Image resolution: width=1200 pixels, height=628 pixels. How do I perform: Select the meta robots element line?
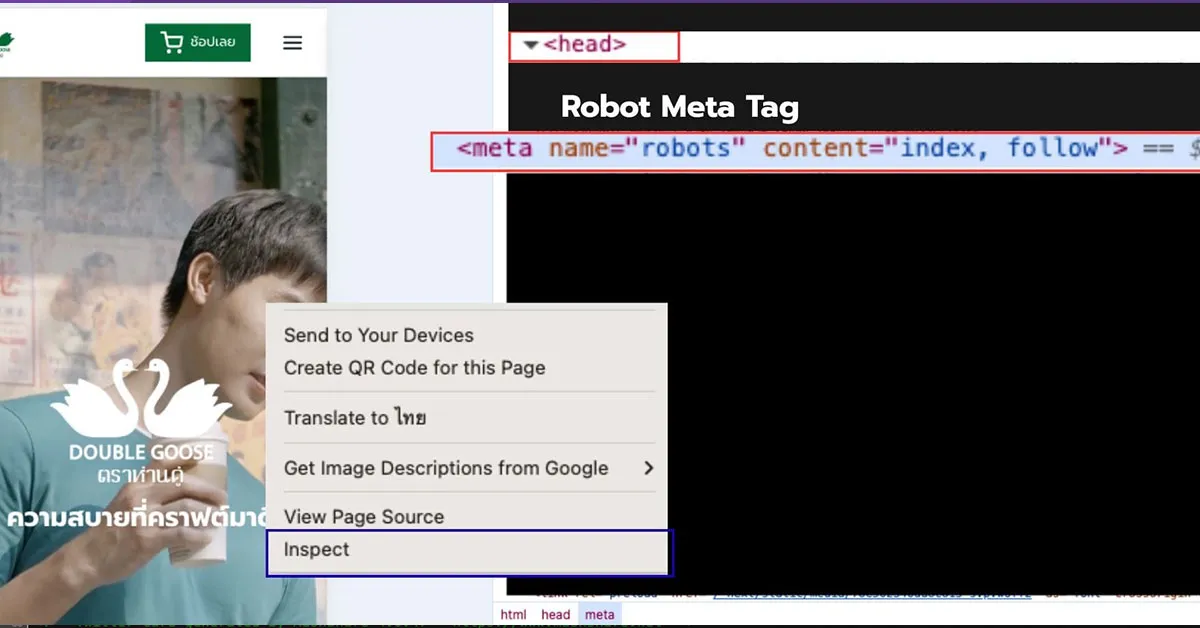[x=792, y=150]
